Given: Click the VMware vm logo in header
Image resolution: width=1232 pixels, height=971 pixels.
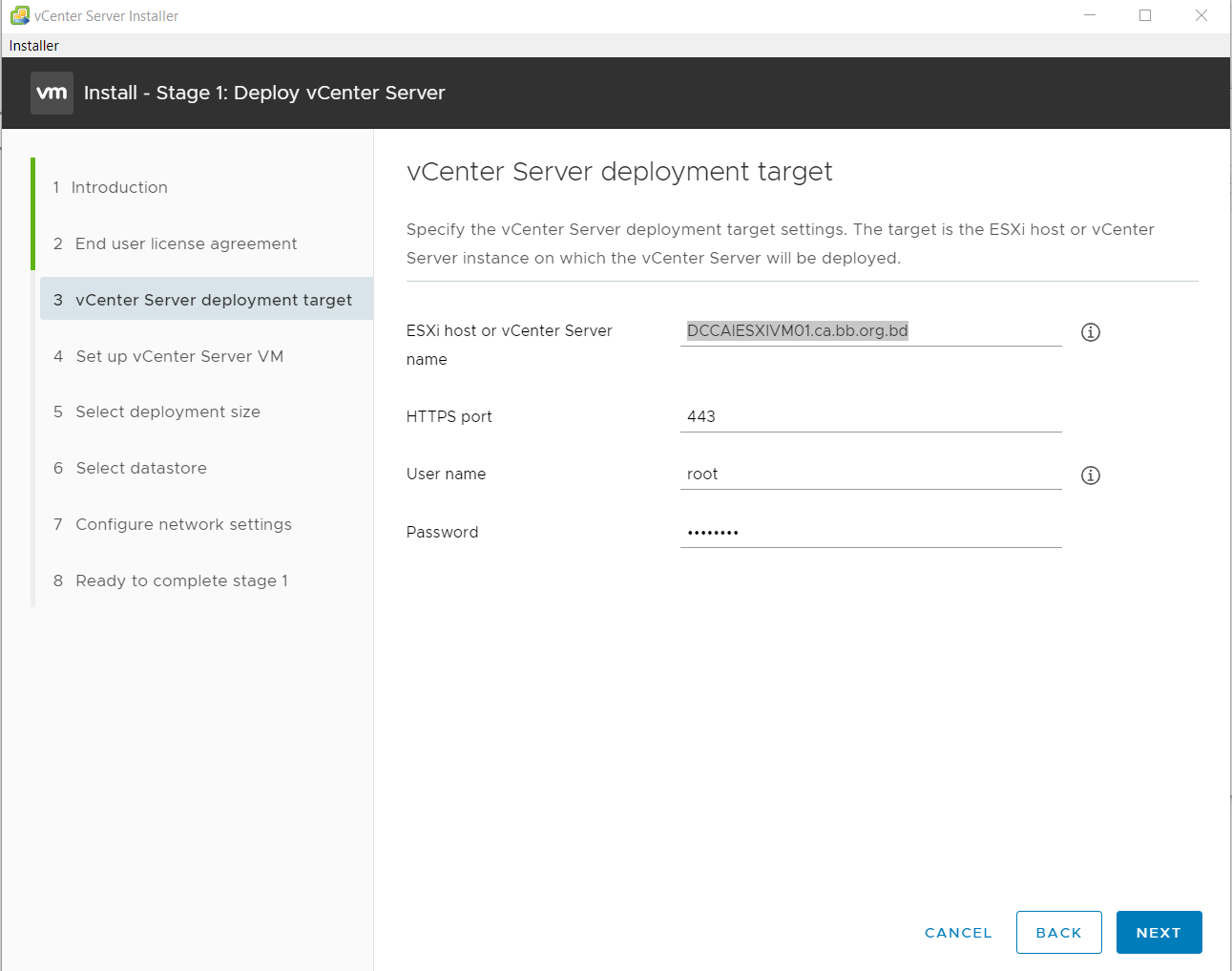Looking at the screenshot, I should coord(52,93).
